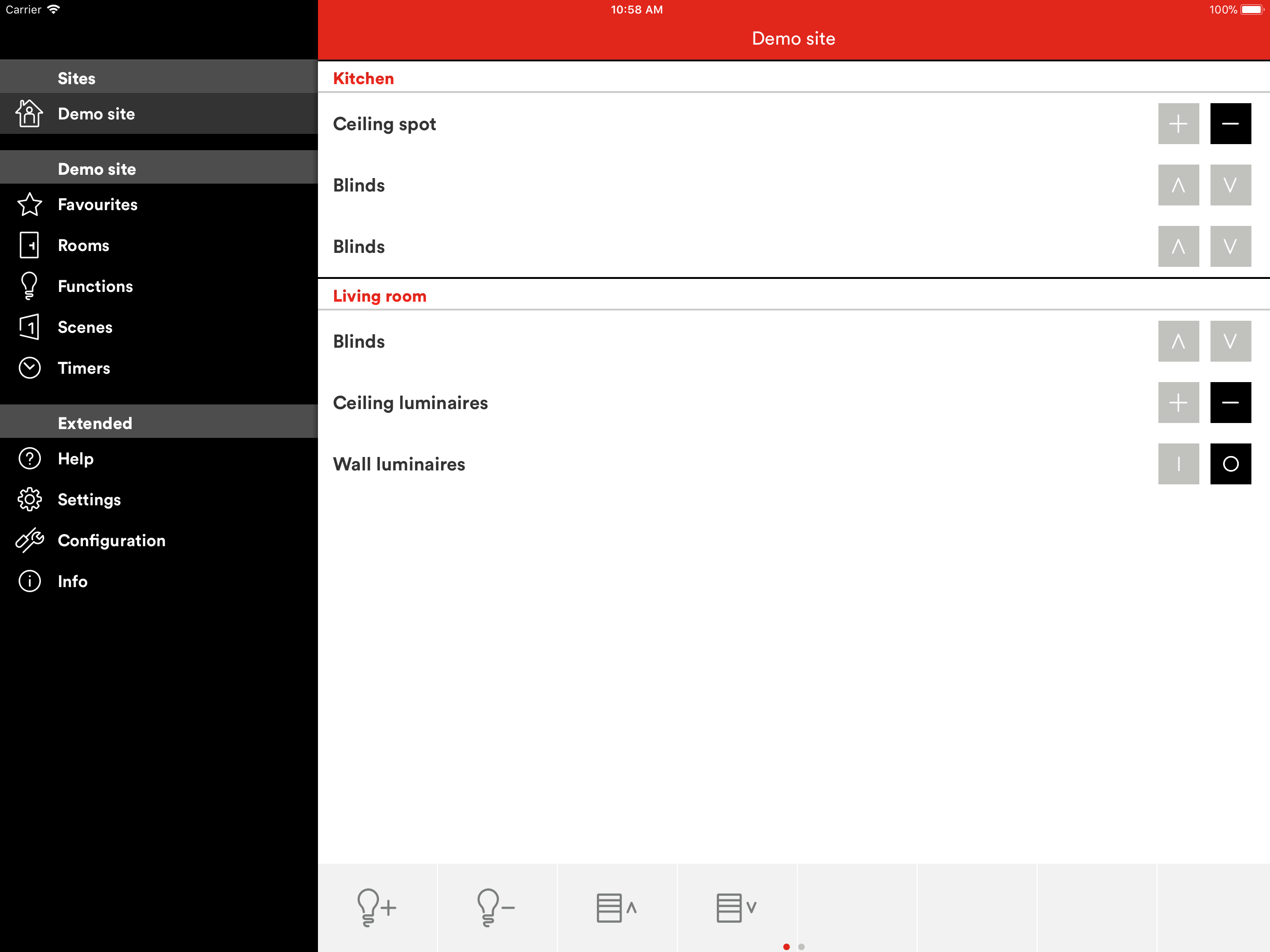Screen dimensions: 1270x952
Task: Lower the first Kitchen Blinds down arrow
Action: coord(1230,185)
